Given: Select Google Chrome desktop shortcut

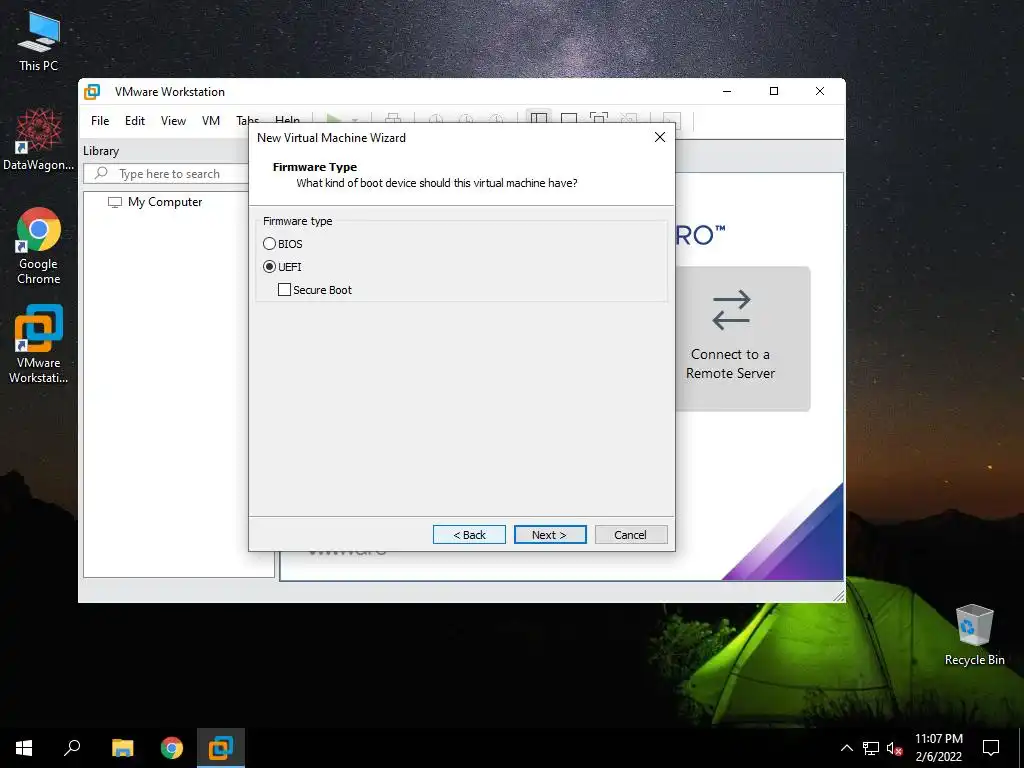Looking at the screenshot, I should click(x=39, y=247).
